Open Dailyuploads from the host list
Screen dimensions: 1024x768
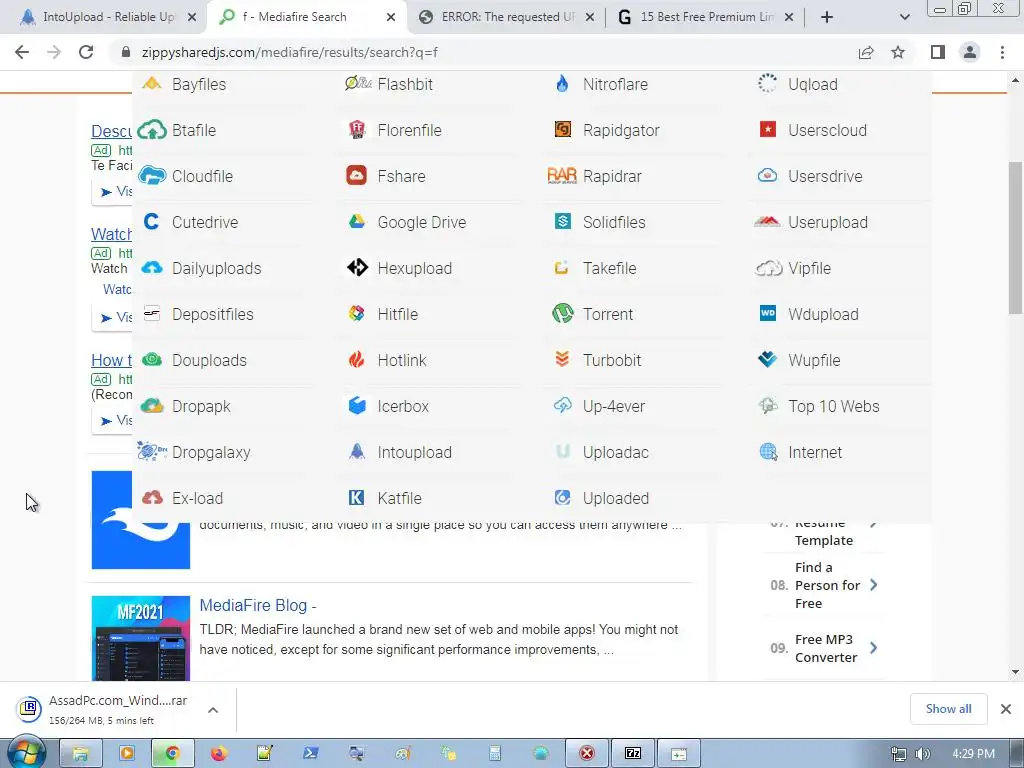[201, 268]
